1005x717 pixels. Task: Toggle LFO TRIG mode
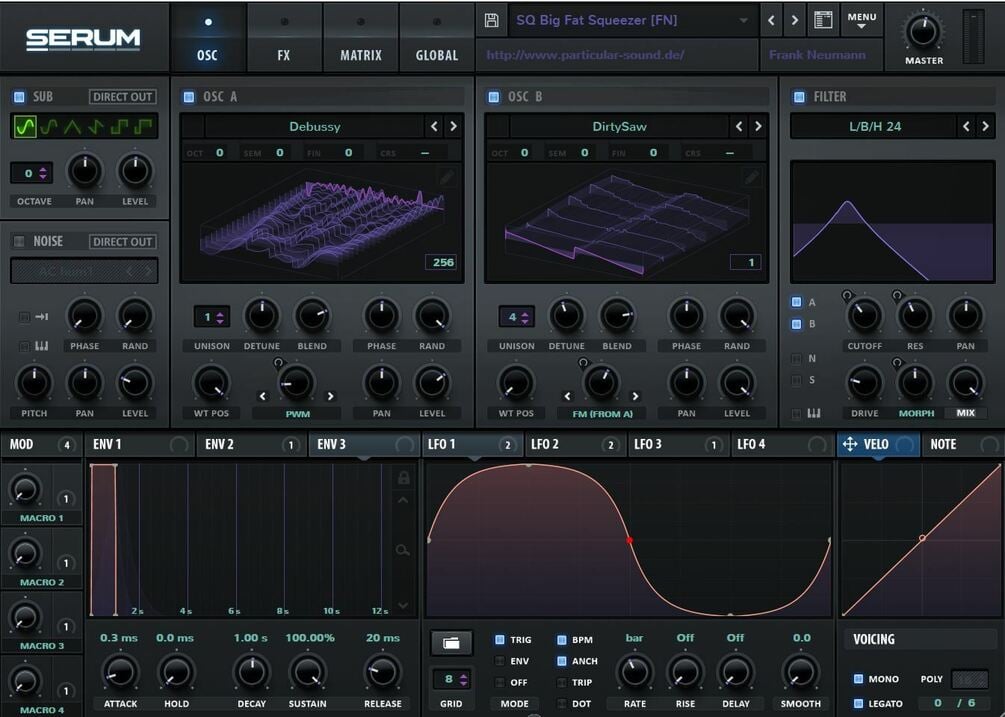click(500, 639)
